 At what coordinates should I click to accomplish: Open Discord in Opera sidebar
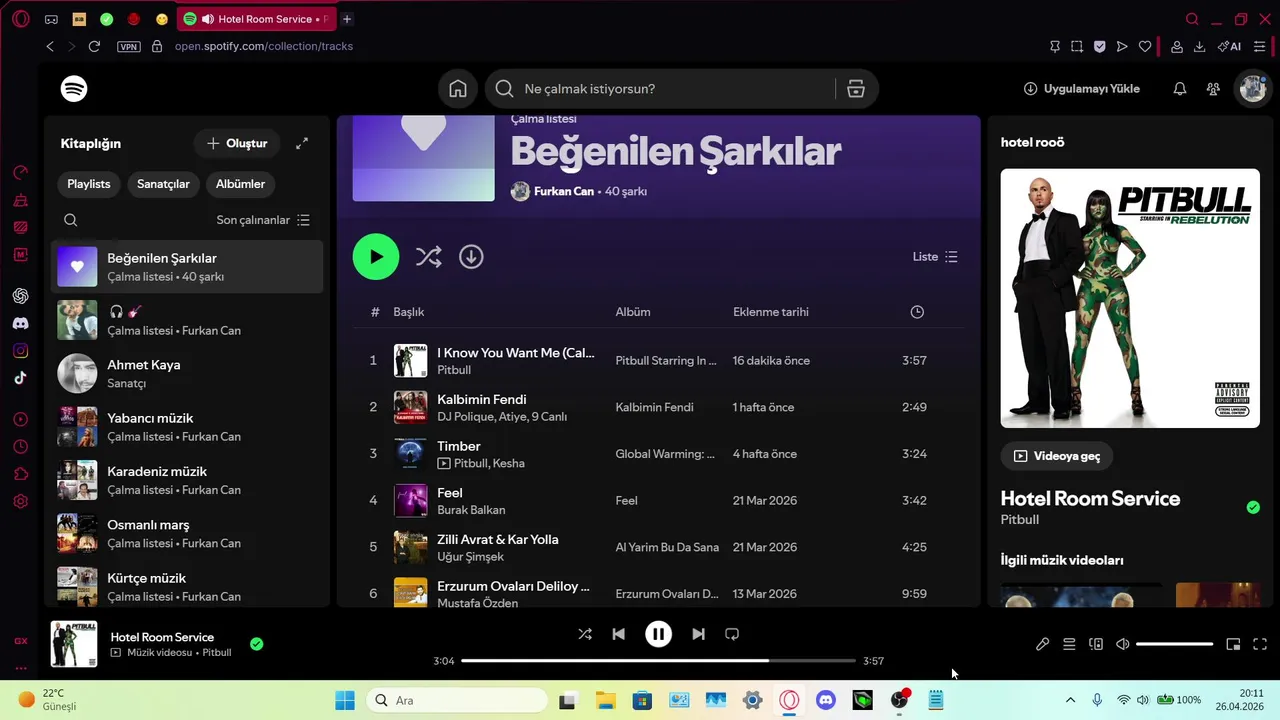pyautogui.click(x=20, y=323)
